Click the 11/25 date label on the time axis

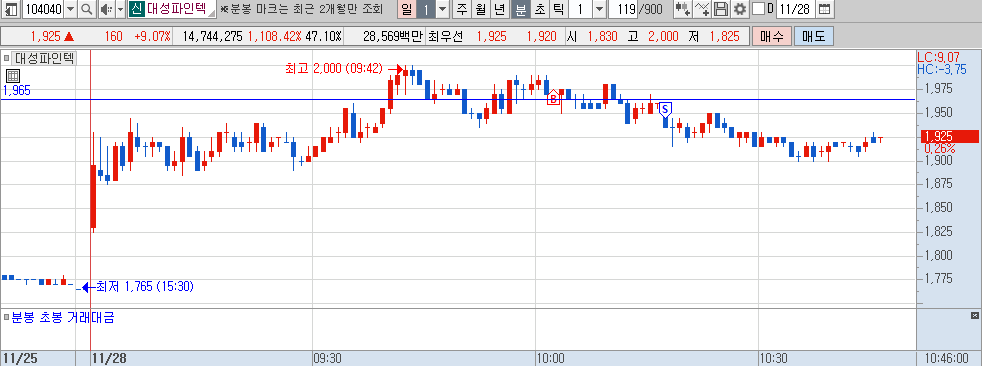point(19,358)
